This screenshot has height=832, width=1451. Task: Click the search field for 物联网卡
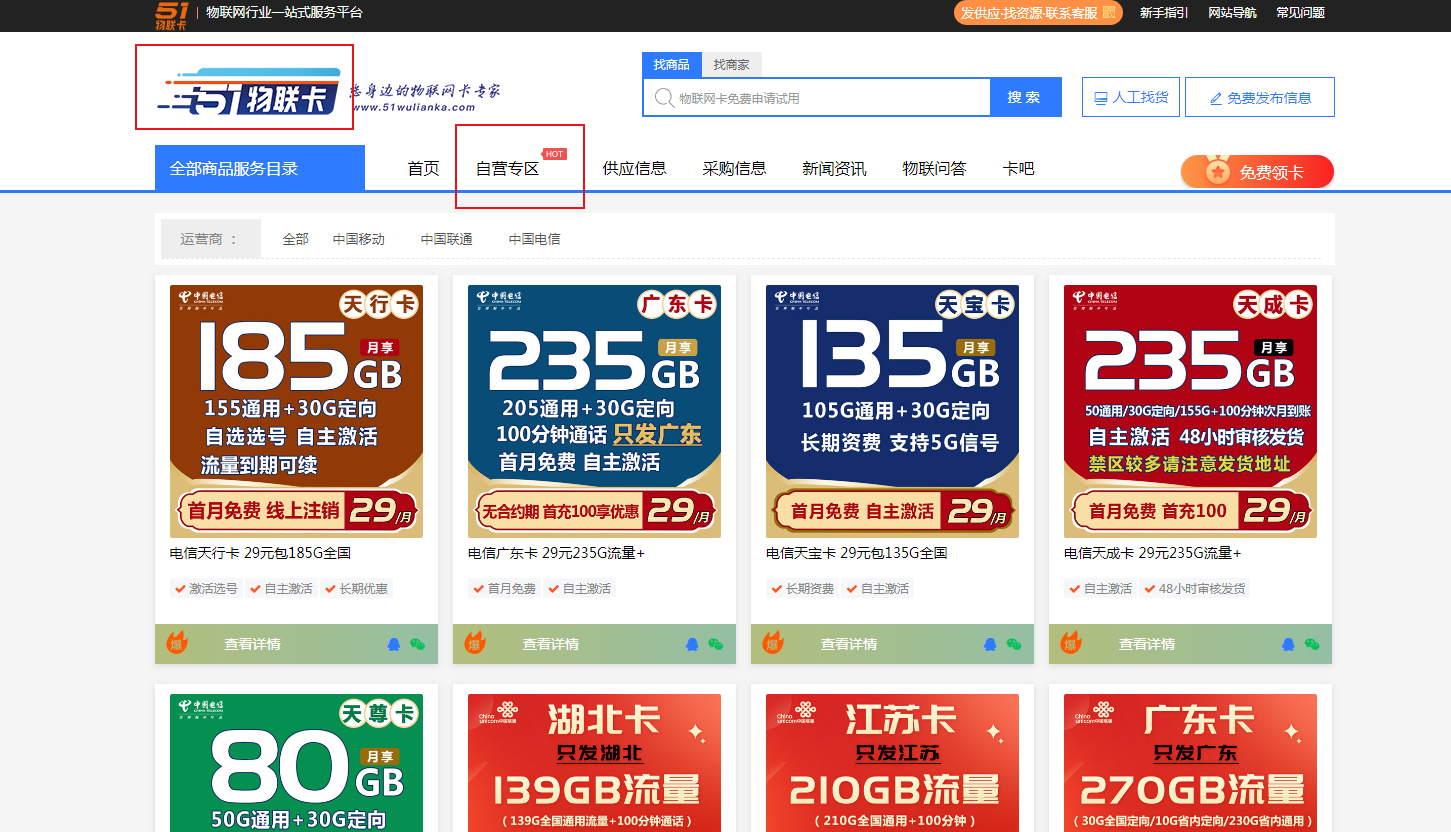click(x=817, y=98)
